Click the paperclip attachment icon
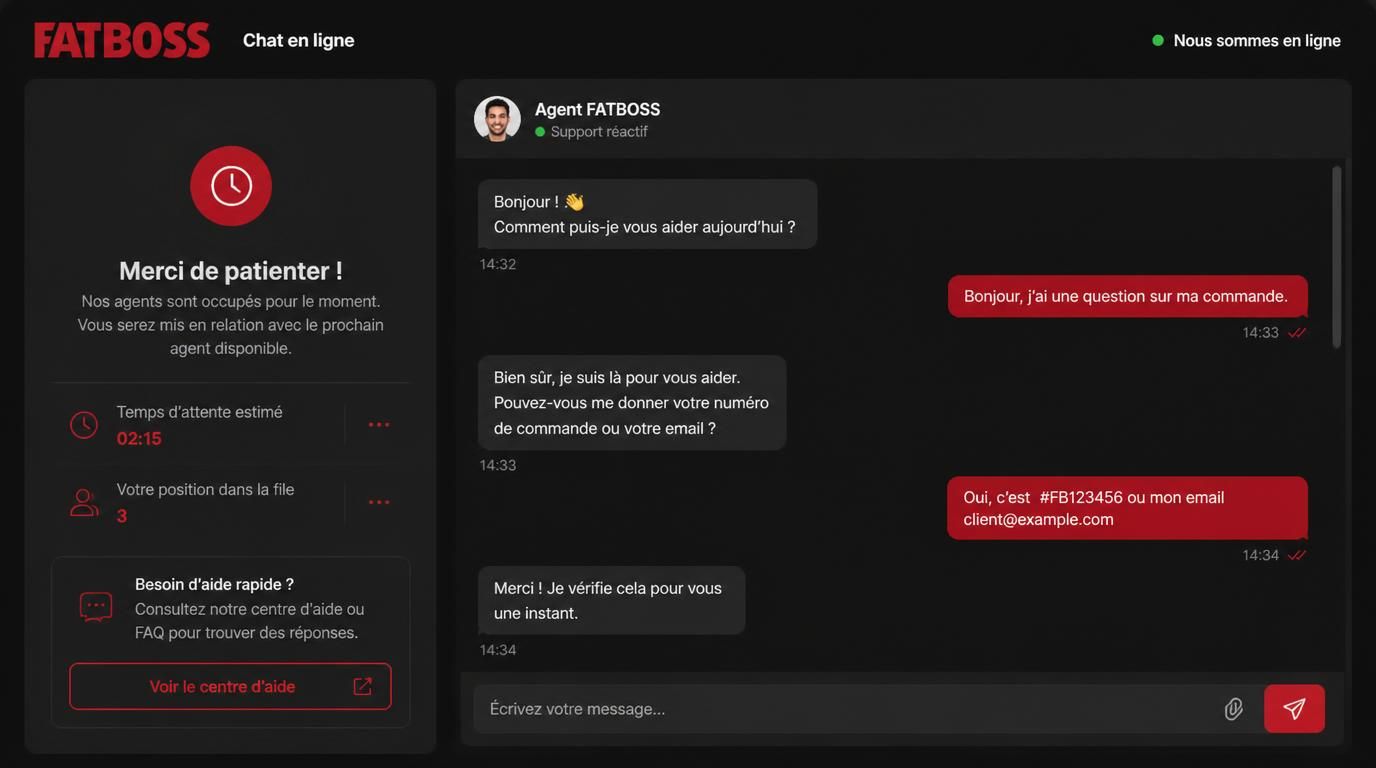1376x768 pixels. 1234,709
